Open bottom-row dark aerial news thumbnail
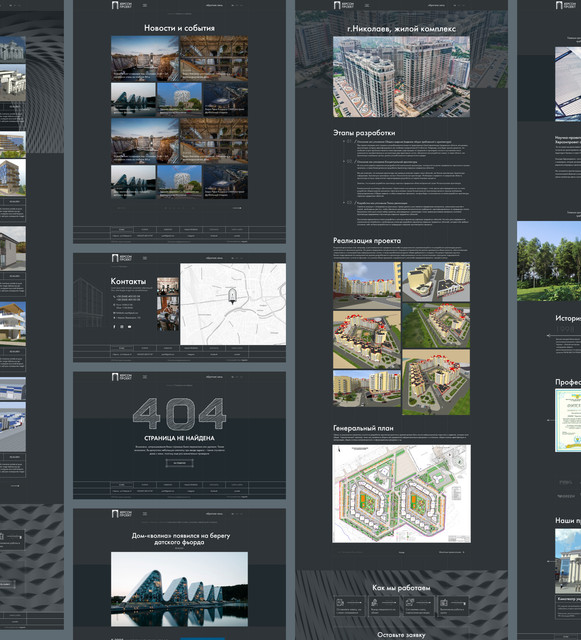 [x=225, y=182]
